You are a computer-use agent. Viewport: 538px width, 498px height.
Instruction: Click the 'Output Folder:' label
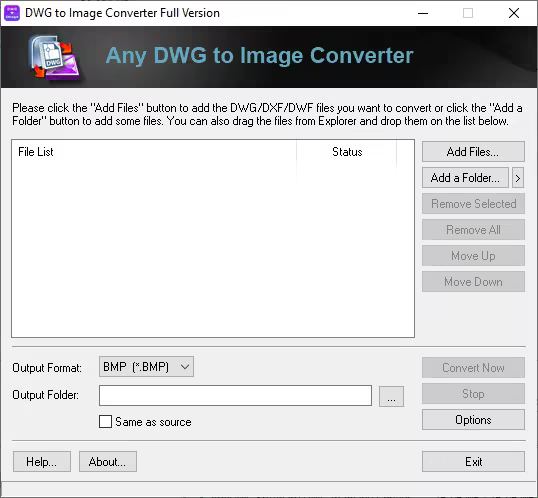click(46, 395)
